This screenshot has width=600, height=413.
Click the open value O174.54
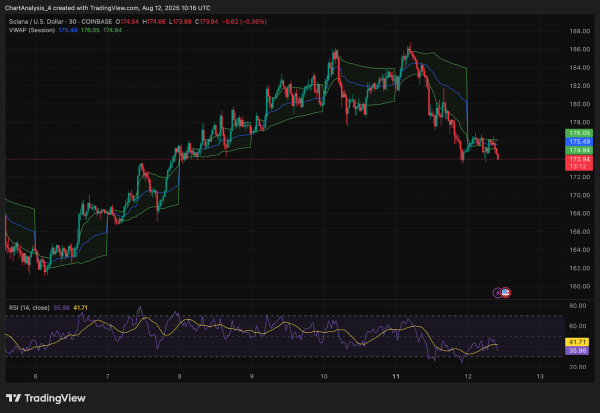point(127,22)
